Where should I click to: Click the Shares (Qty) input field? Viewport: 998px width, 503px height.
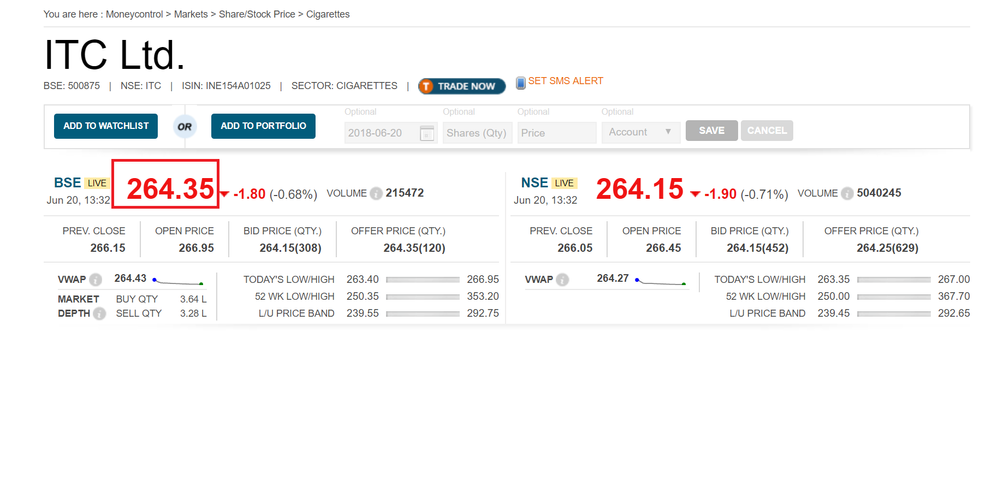(x=477, y=133)
